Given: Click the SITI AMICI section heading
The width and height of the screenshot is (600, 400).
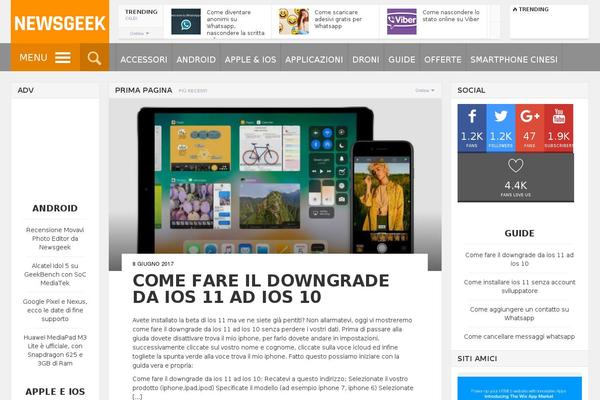Looking at the screenshot, I should click(x=477, y=359).
